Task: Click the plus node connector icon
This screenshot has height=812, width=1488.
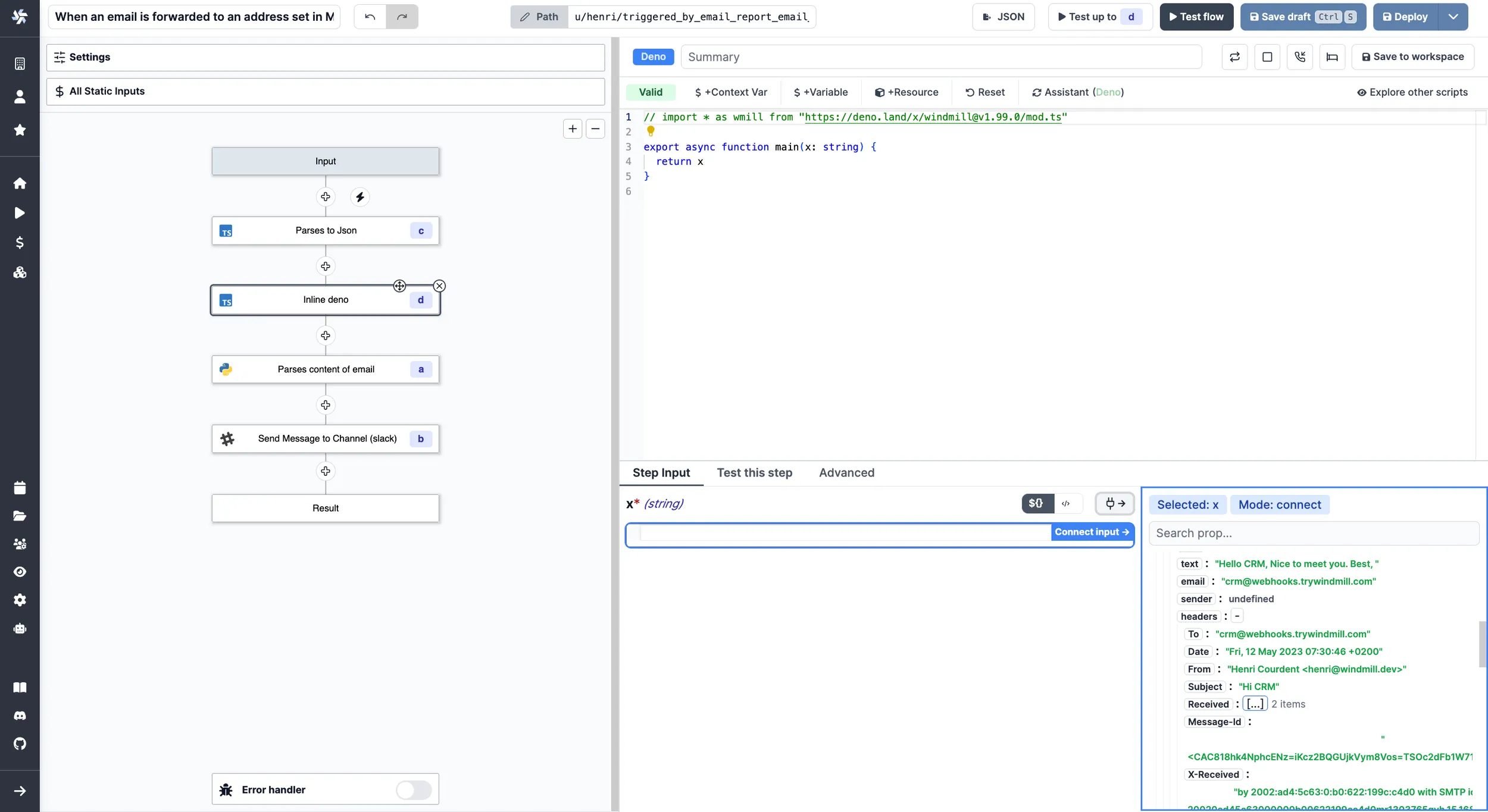Action: 325,196
